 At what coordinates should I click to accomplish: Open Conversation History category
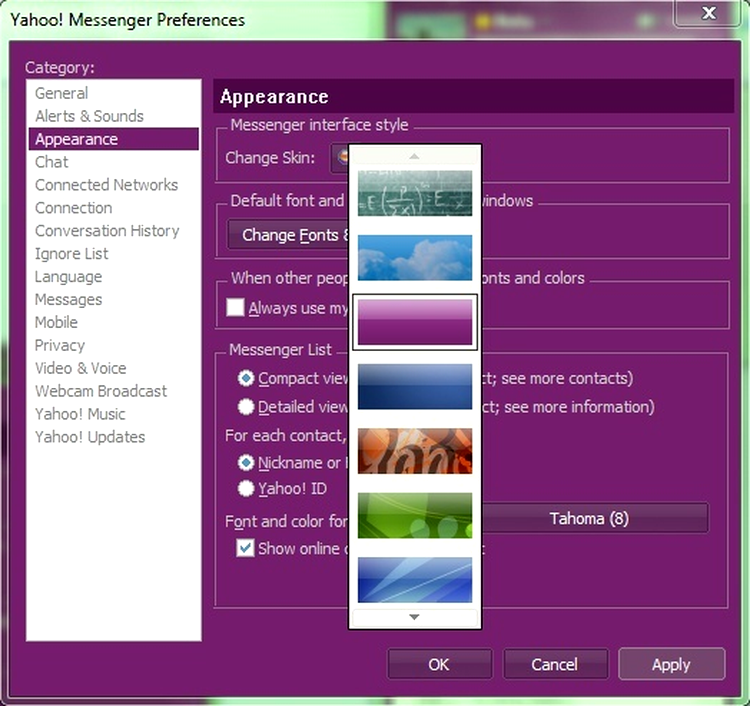click(114, 231)
